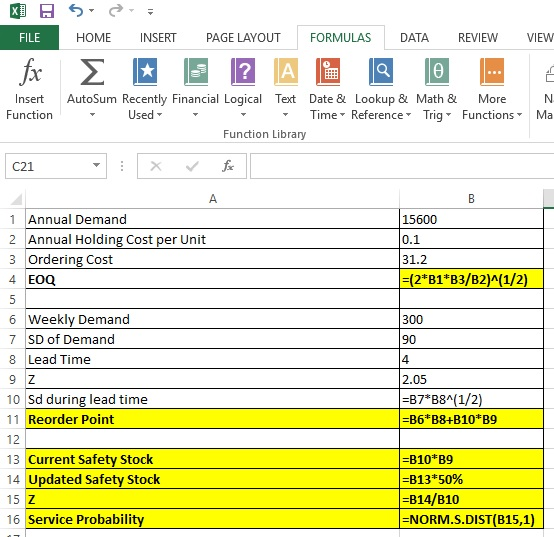Select the cell containing 15600
Viewport: 554px width, 537px height.
coord(471,219)
